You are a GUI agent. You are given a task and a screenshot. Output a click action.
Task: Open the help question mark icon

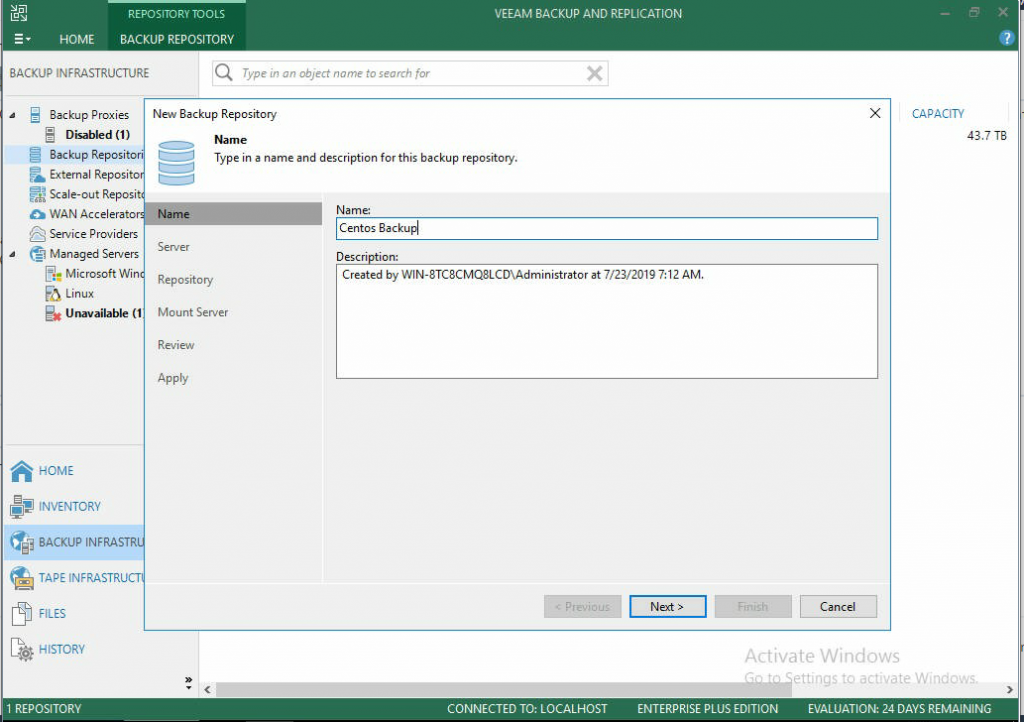[x=1006, y=39]
